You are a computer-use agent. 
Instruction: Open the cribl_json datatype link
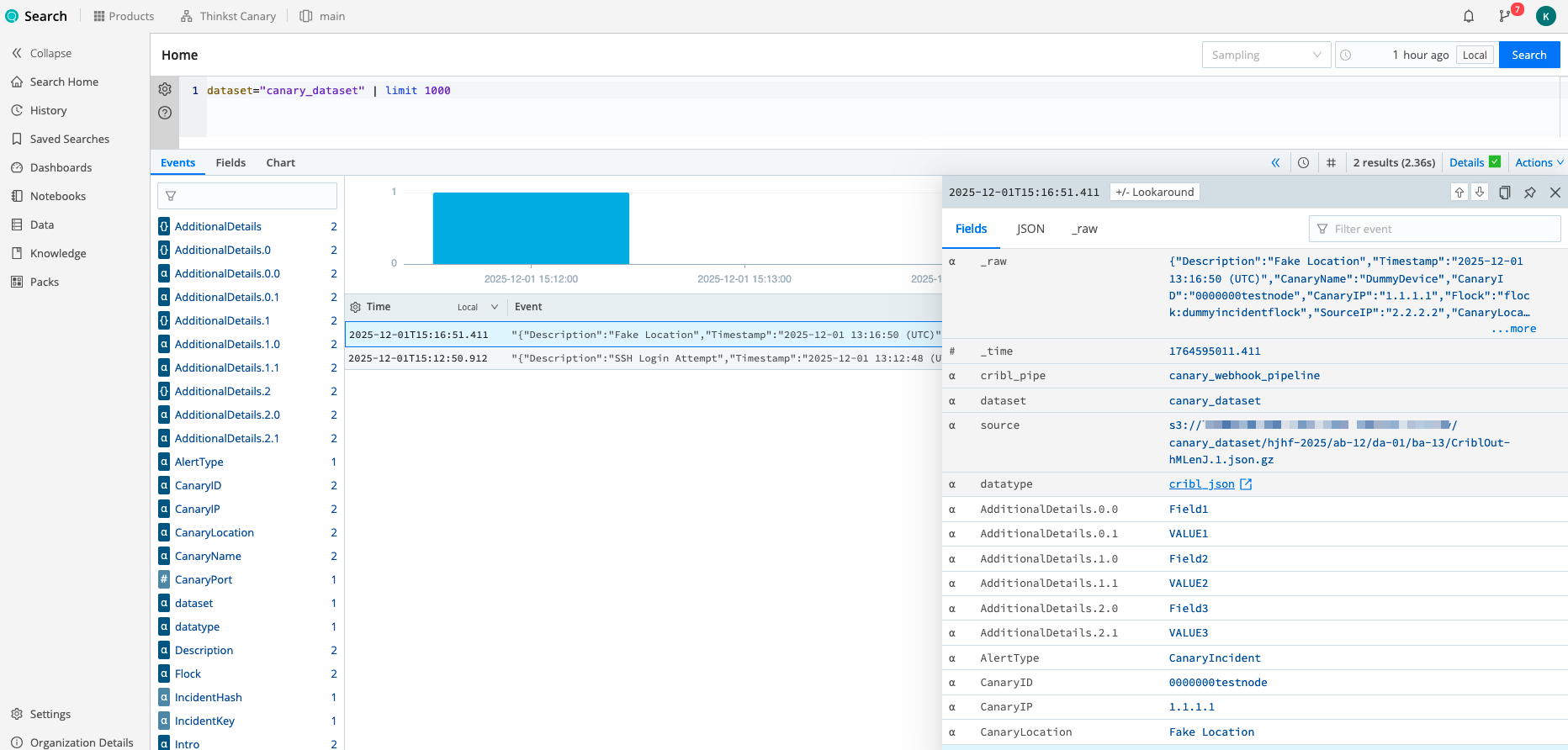click(1202, 484)
